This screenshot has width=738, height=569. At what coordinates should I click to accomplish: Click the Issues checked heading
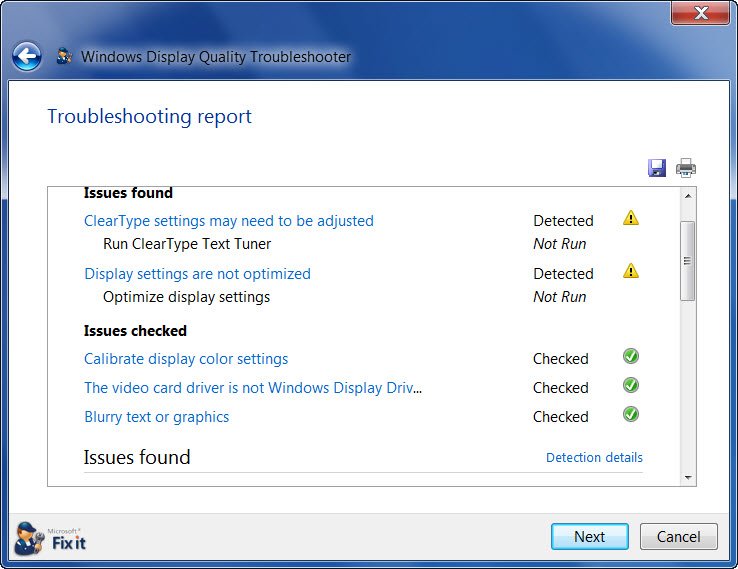pos(135,331)
